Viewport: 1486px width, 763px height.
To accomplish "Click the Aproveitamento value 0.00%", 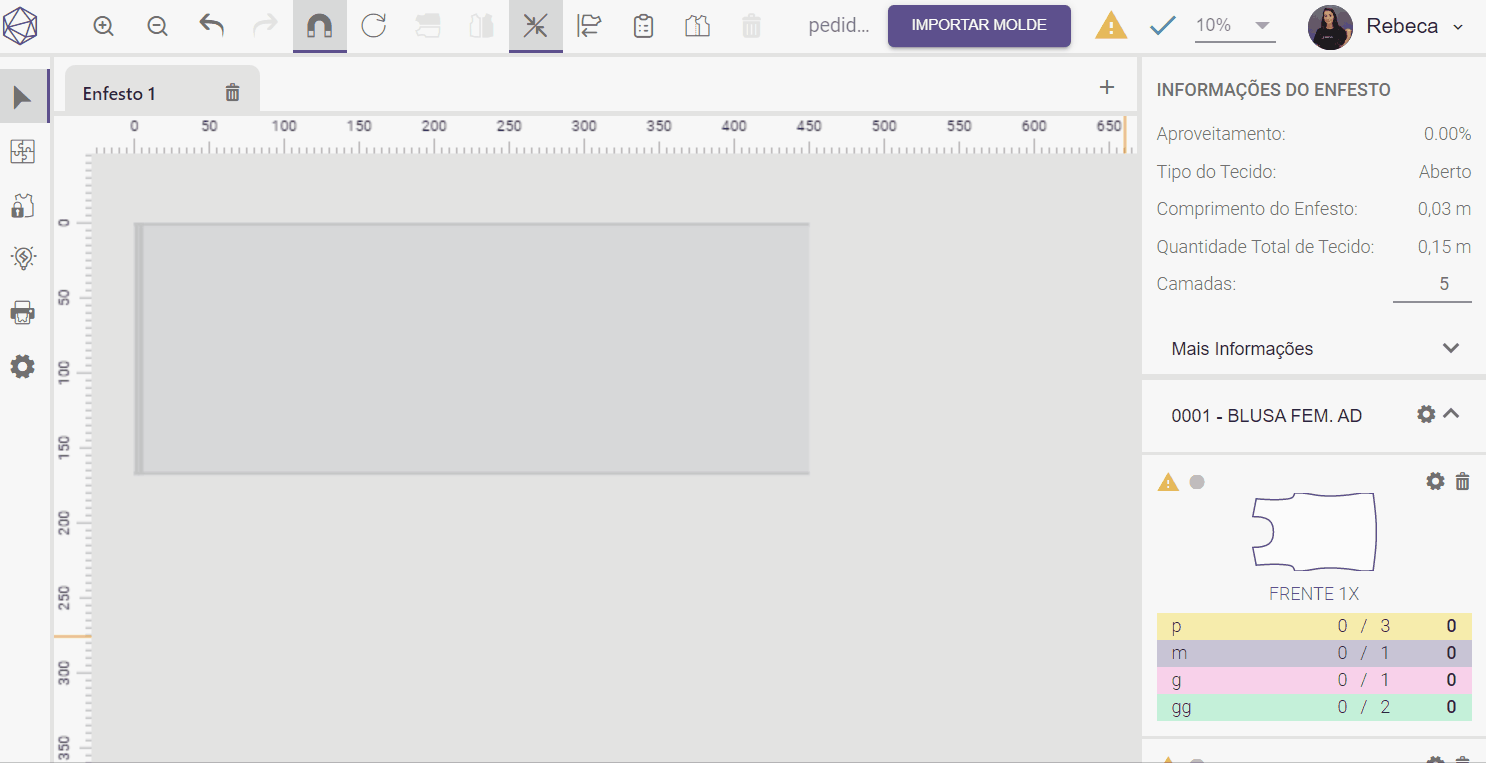I will pos(1447,134).
